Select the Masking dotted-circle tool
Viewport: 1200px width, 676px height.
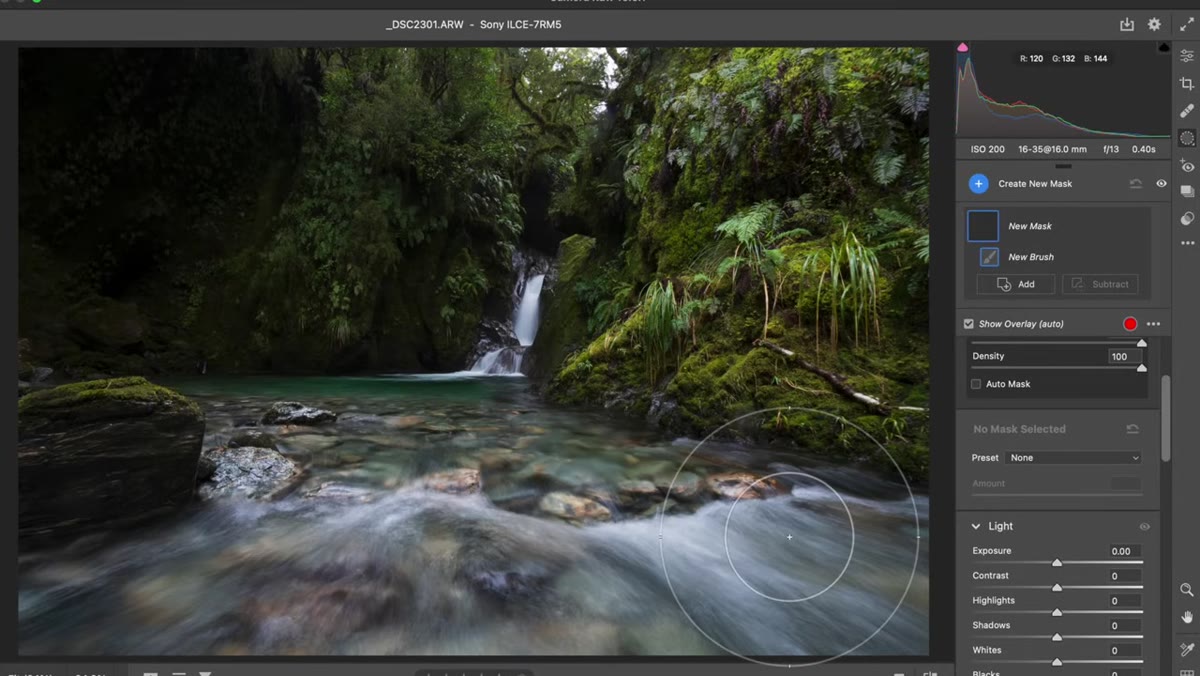point(1187,138)
